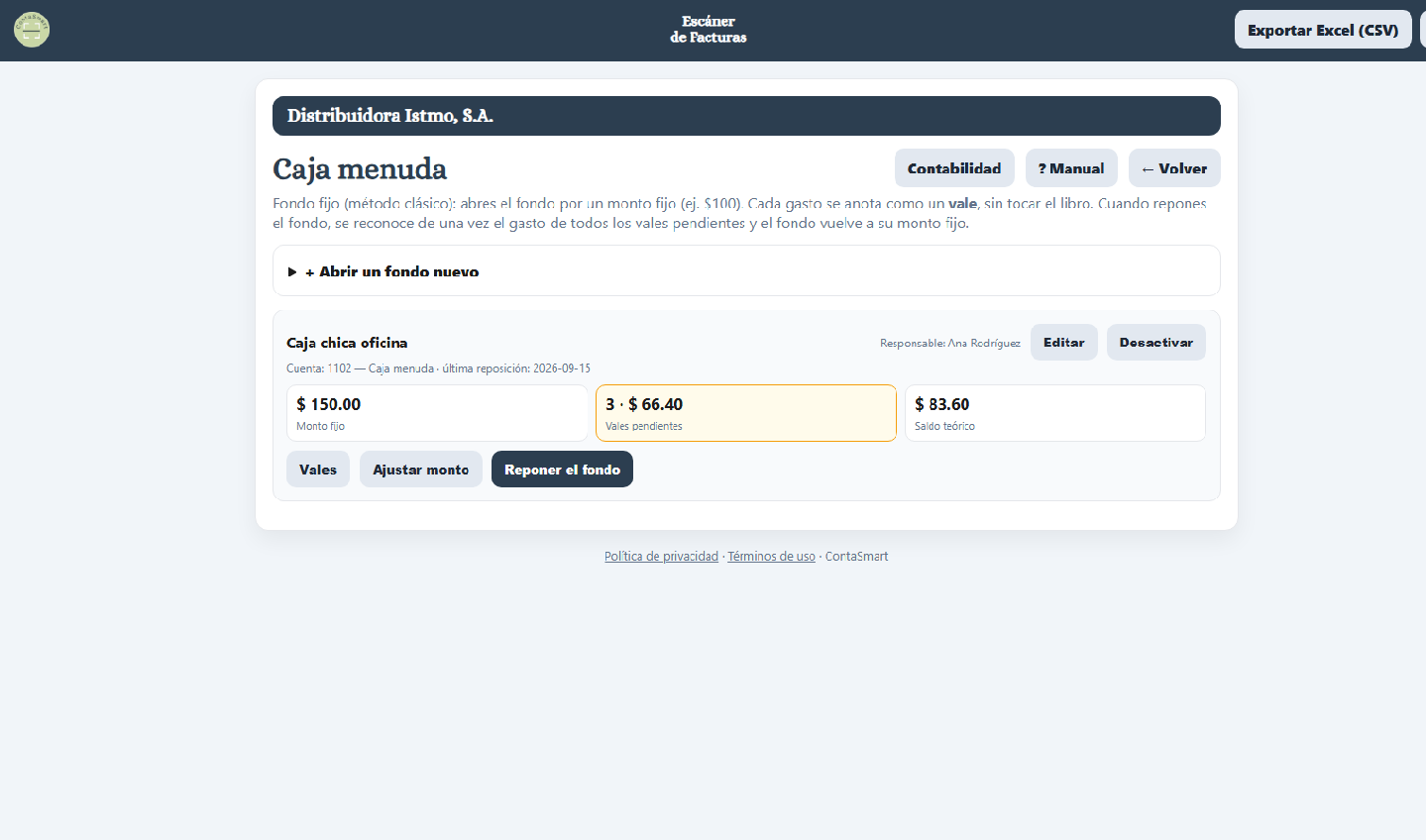The width and height of the screenshot is (1426, 840).
Task: Click the 'Responsable: Ana Rodríguez' label
Action: pyautogui.click(x=950, y=343)
